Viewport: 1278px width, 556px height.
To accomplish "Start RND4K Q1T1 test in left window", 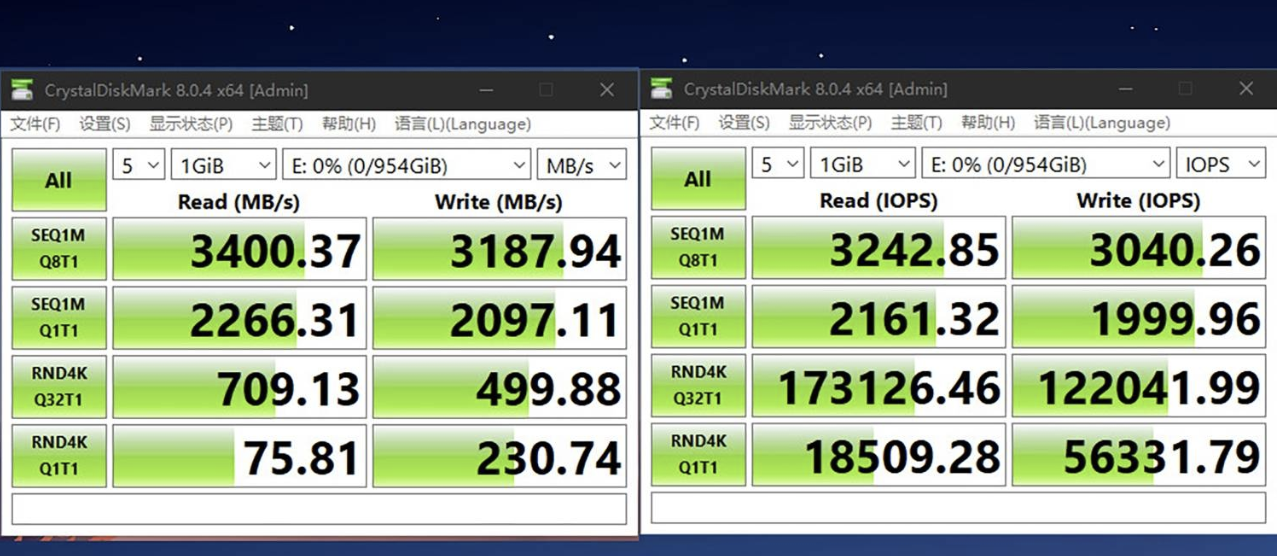I will [59, 455].
